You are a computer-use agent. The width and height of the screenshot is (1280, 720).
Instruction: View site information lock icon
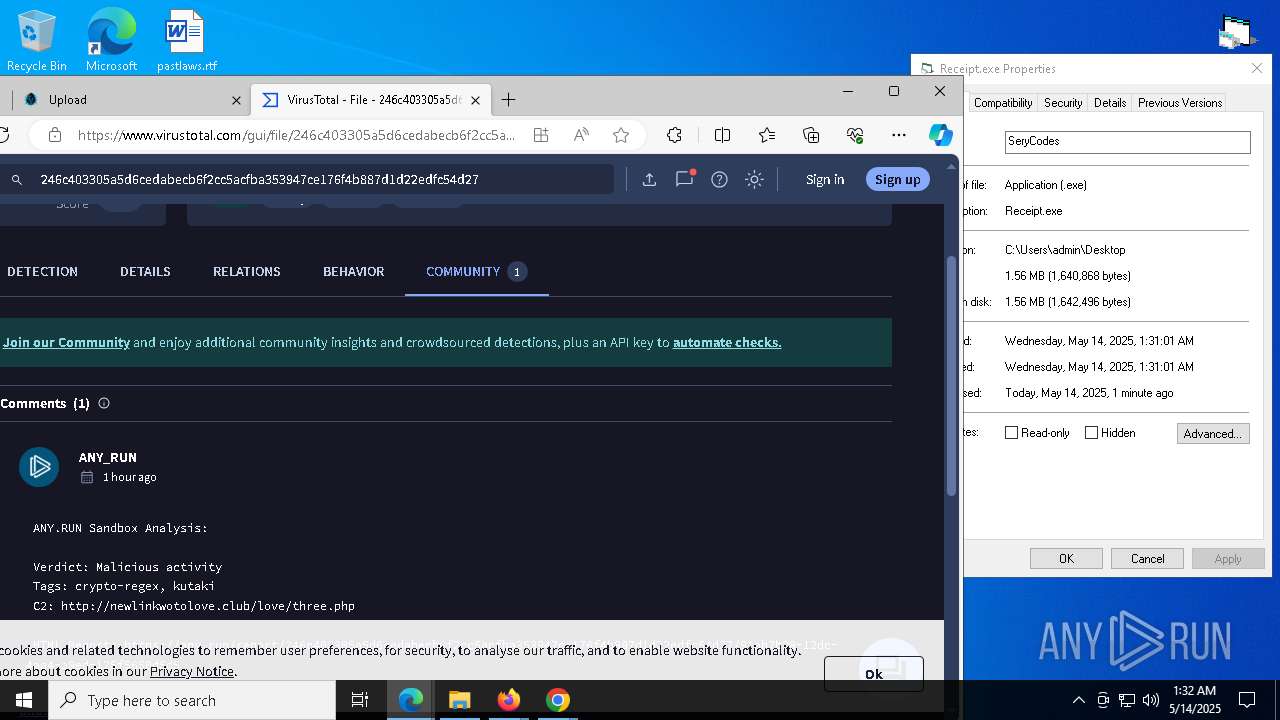55,135
